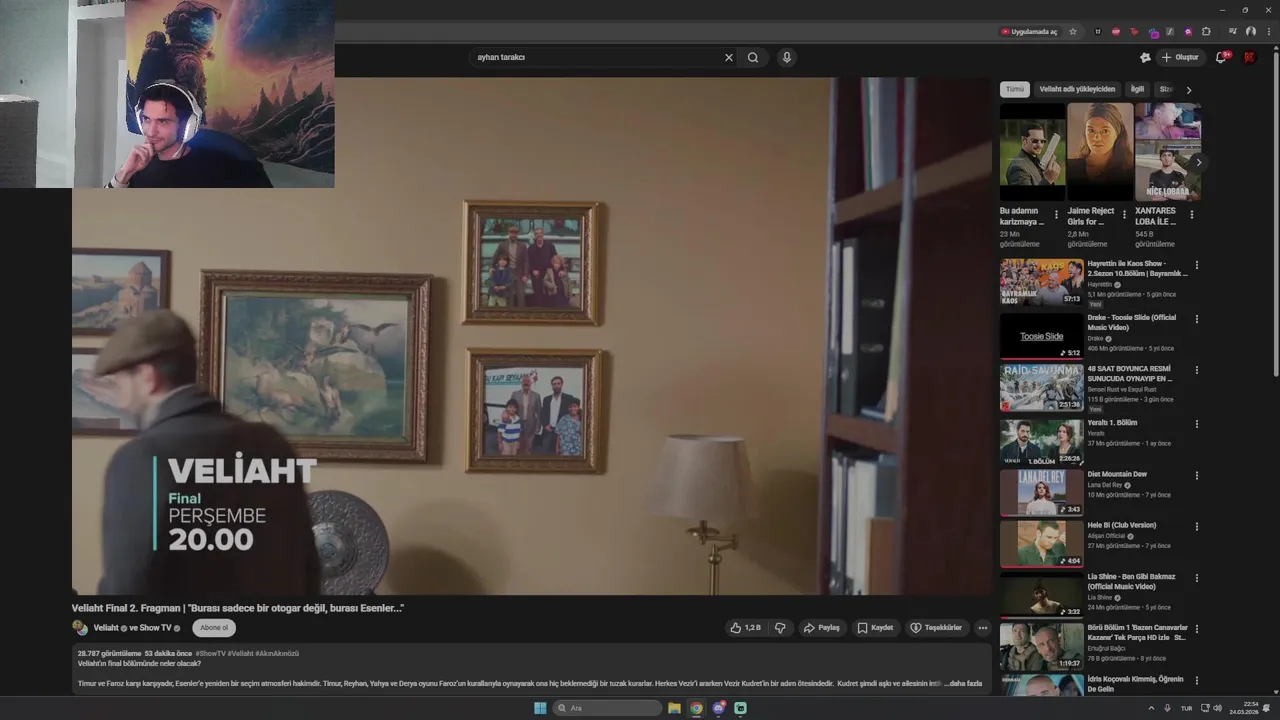The width and height of the screenshot is (1280, 720).
Task: Open short Jaime Reject Girls thumbnail
Action: (1100, 152)
